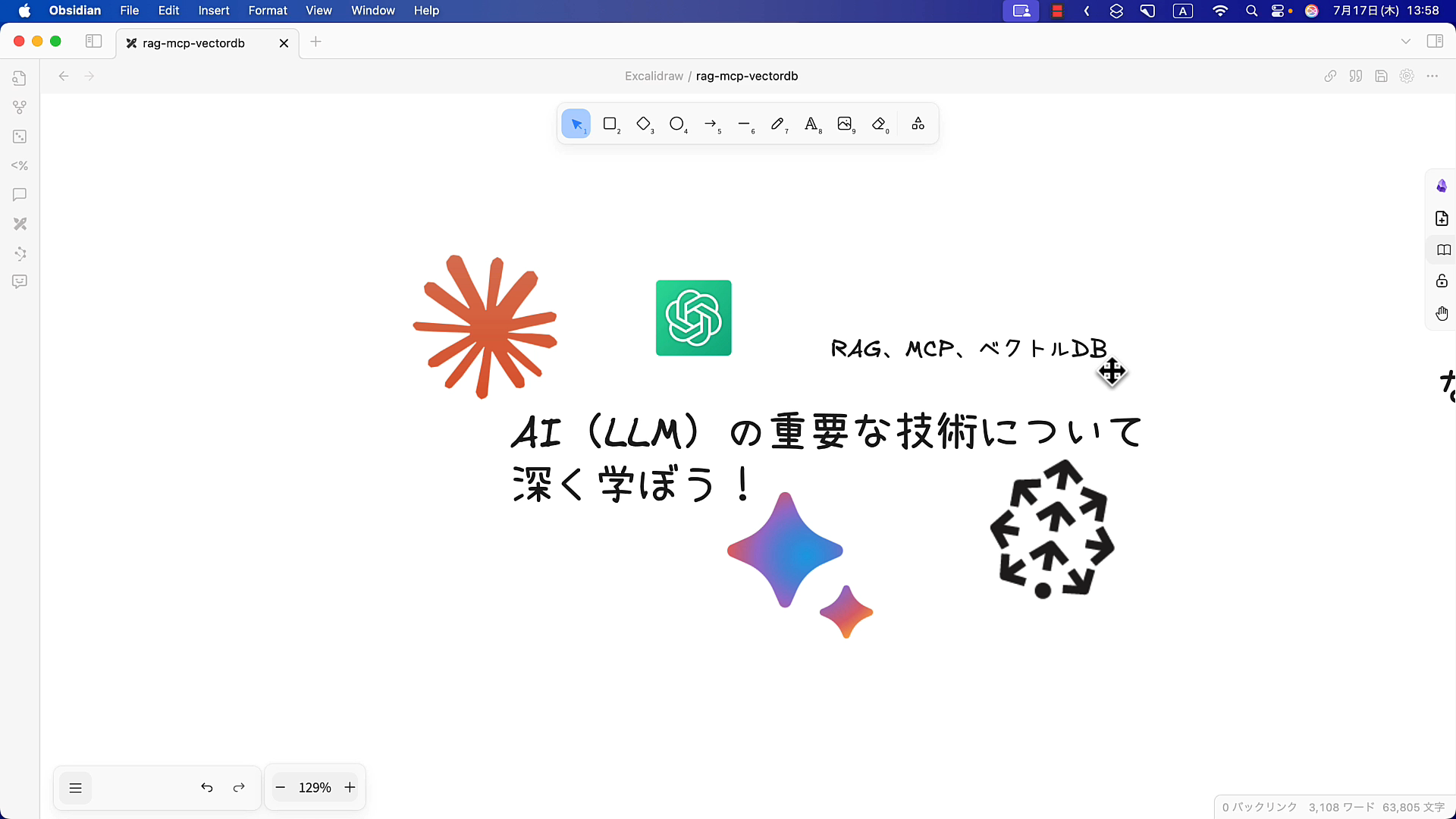Click the <% Templater ribbon icon
Screen dimensions: 1456x819
coord(20,165)
